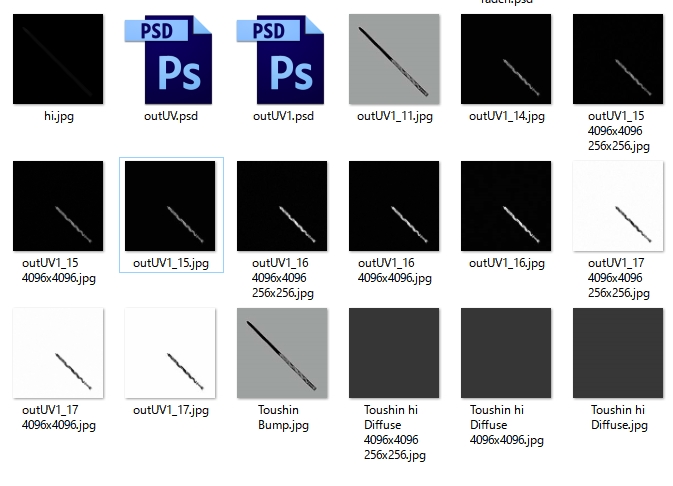Viewport: 673px width, 486px height.
Task: Select the Toushin hi Diffuse.jpg thumbnail
Action: click(x=618, y=353)
